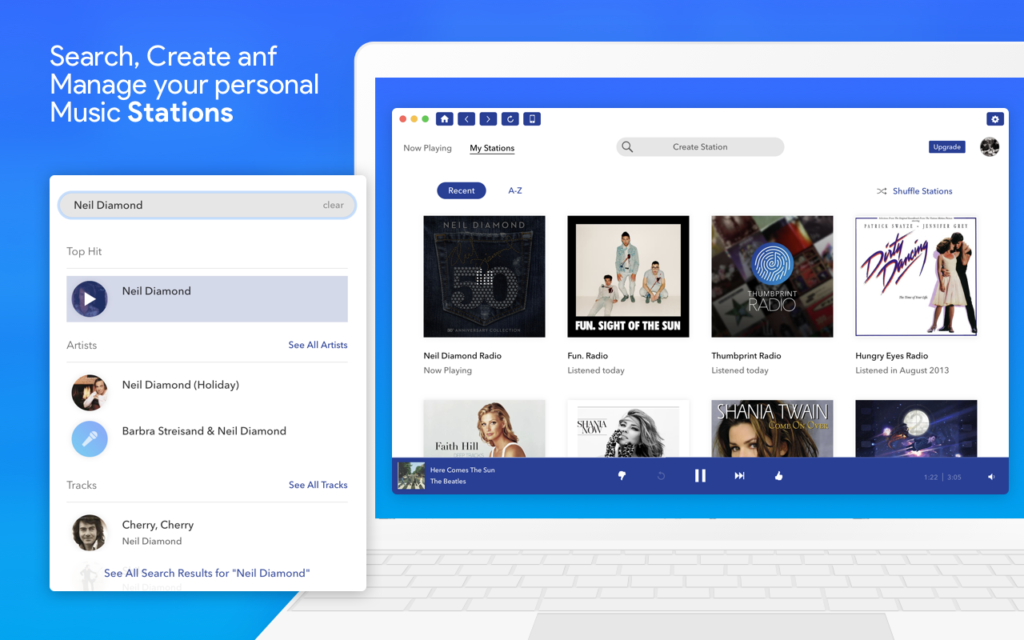Sort stations A-Z
The height and width of the screenshot is (640, 1024).
click(515, 191)
